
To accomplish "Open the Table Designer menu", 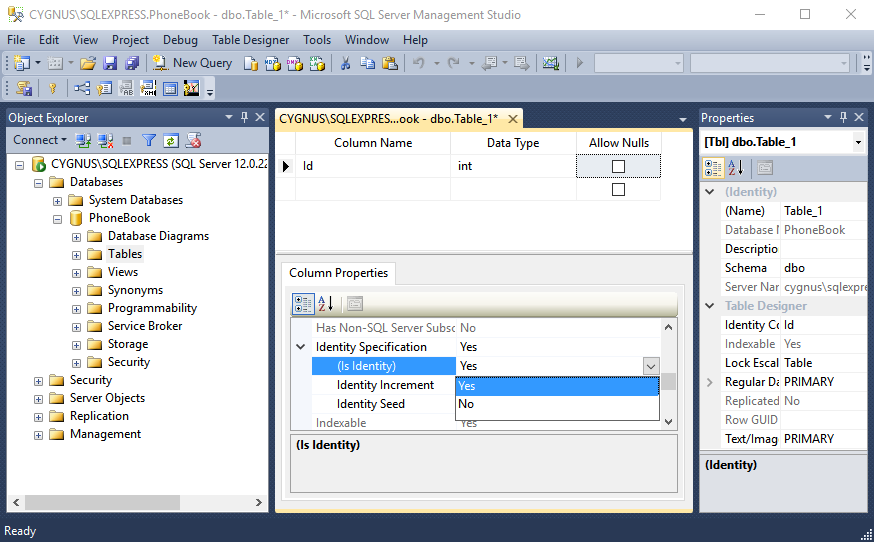I will (x=250, y=40).
